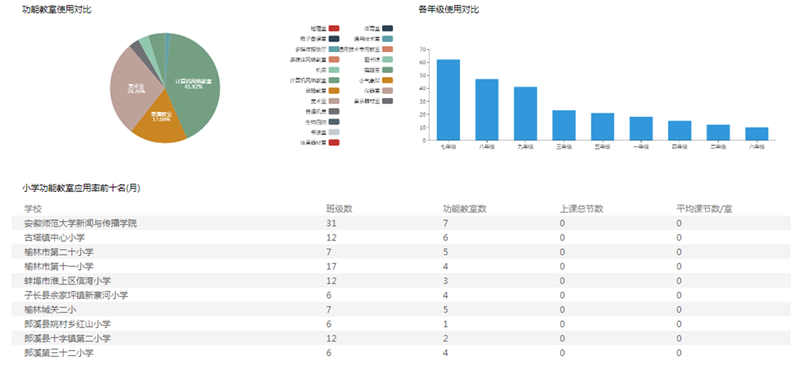Click the 体育器材室 red legend swatch
The height and width of the screenshot is (376, 800).
coord(334,143)
